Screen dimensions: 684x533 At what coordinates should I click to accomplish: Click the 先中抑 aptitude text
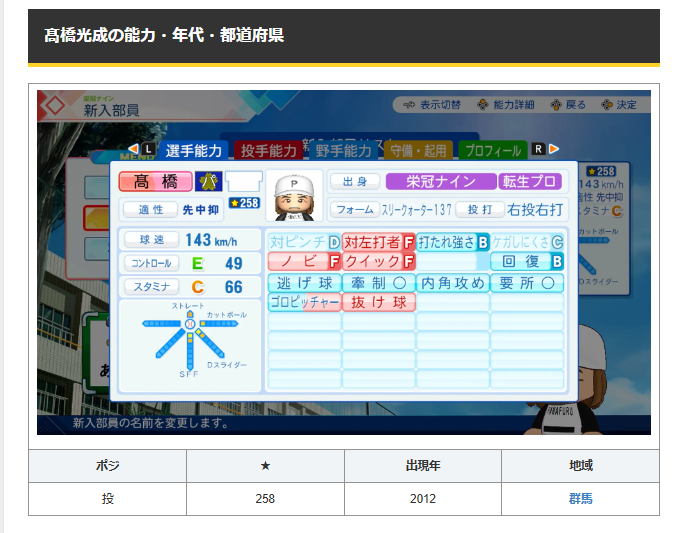200,210
